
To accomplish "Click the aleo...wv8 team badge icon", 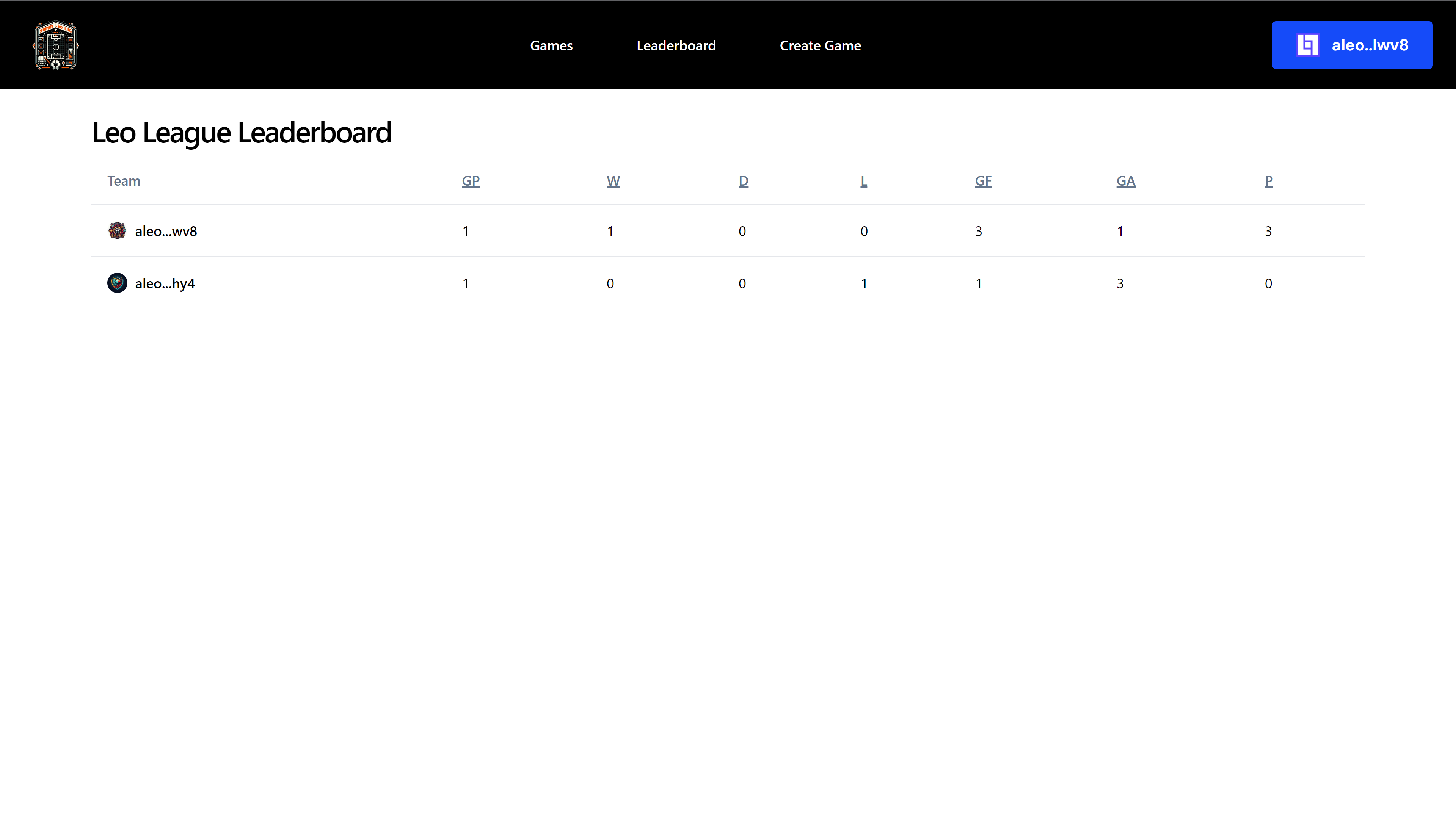I will (x=117, y=231).
